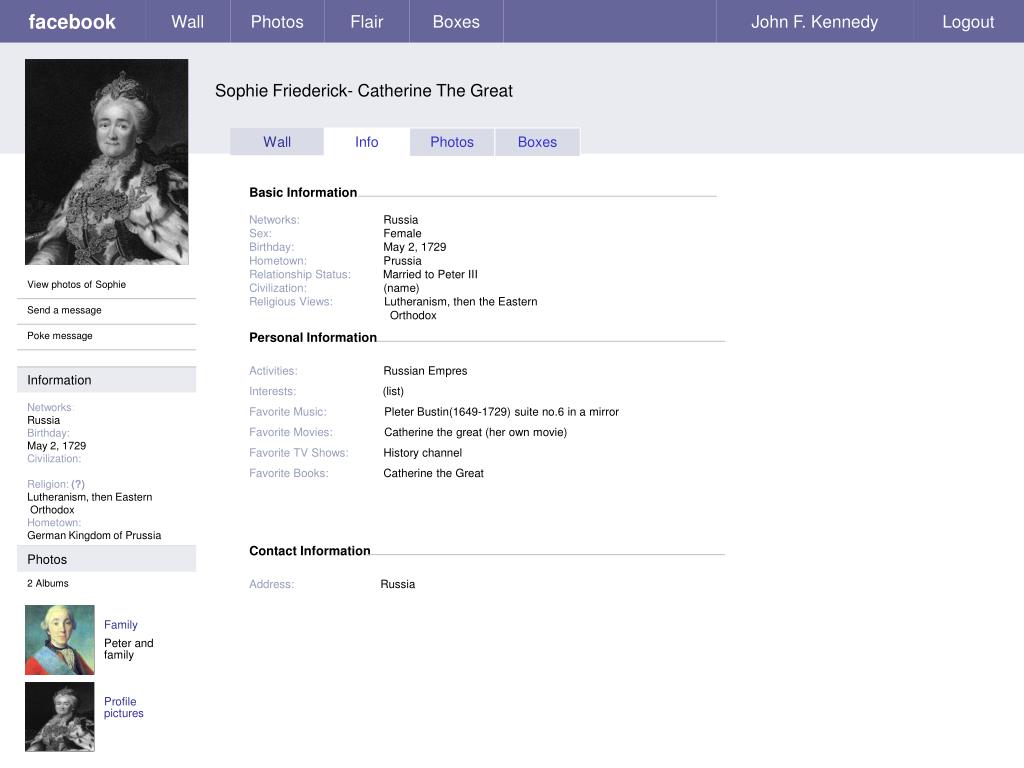This screenshot has height=768, width=1024.
Task: Click the John F. Kennedy account name
Action: 814,22
